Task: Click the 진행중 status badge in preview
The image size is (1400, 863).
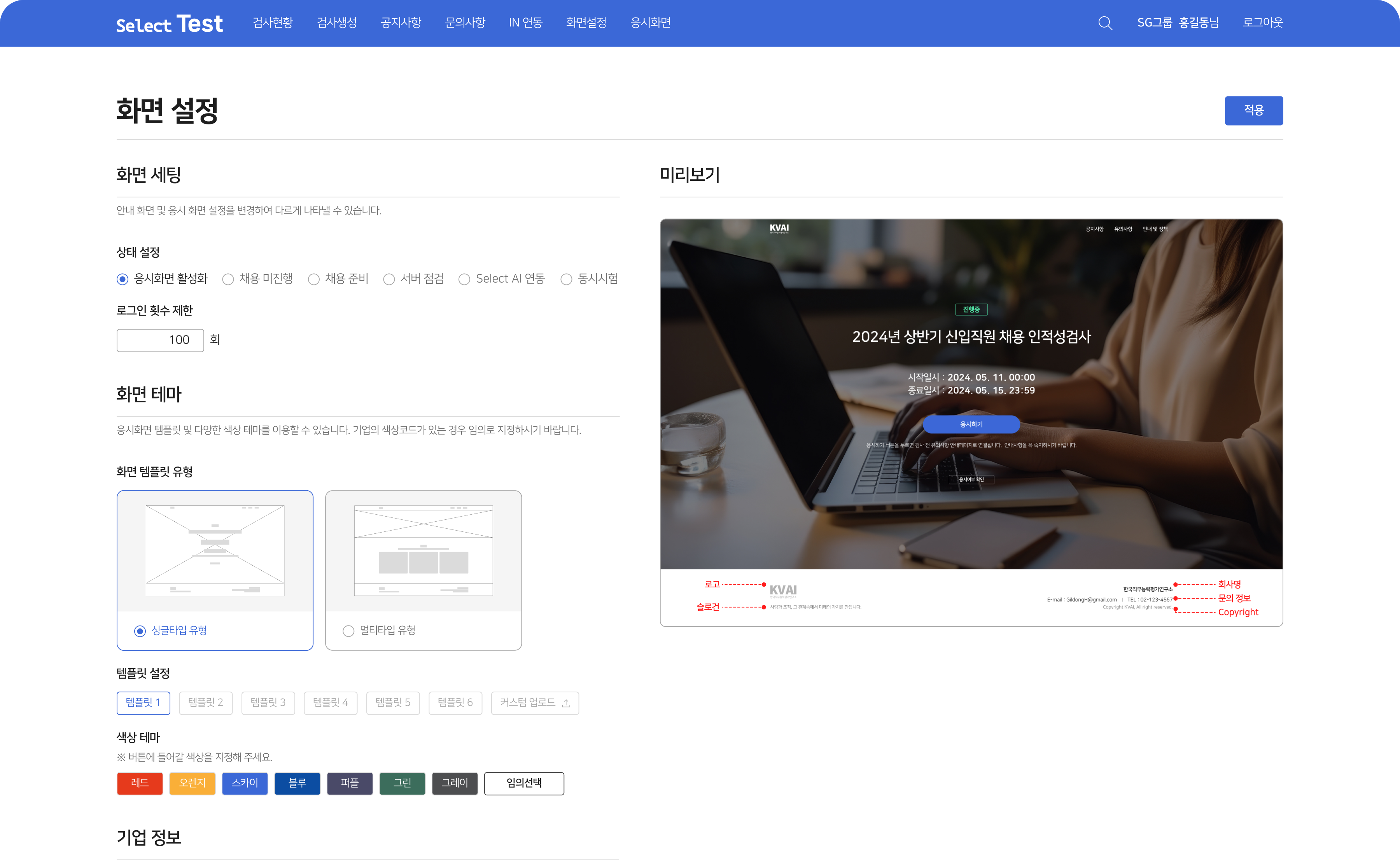Action: [971, 310]
